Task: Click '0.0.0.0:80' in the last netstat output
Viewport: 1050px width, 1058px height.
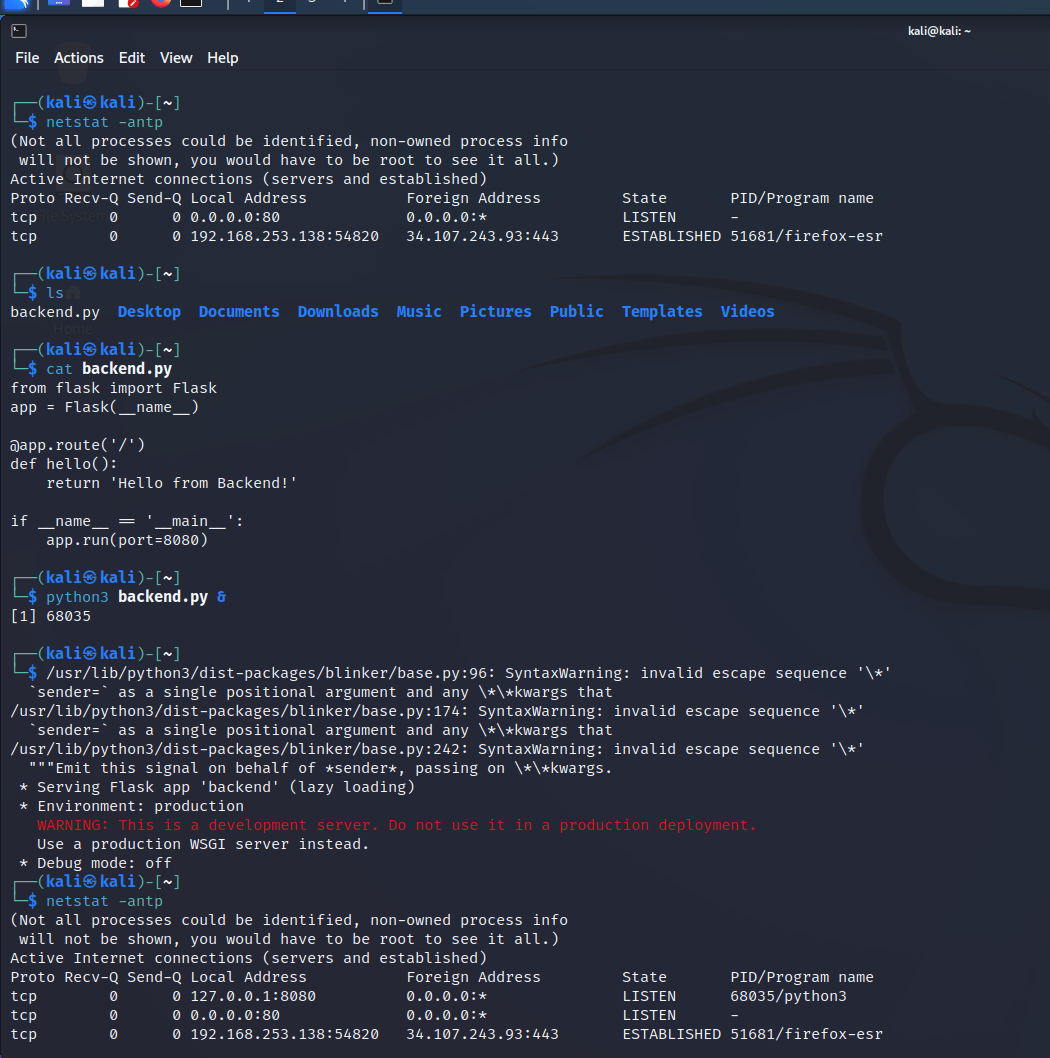Action: pos(235,1015)
